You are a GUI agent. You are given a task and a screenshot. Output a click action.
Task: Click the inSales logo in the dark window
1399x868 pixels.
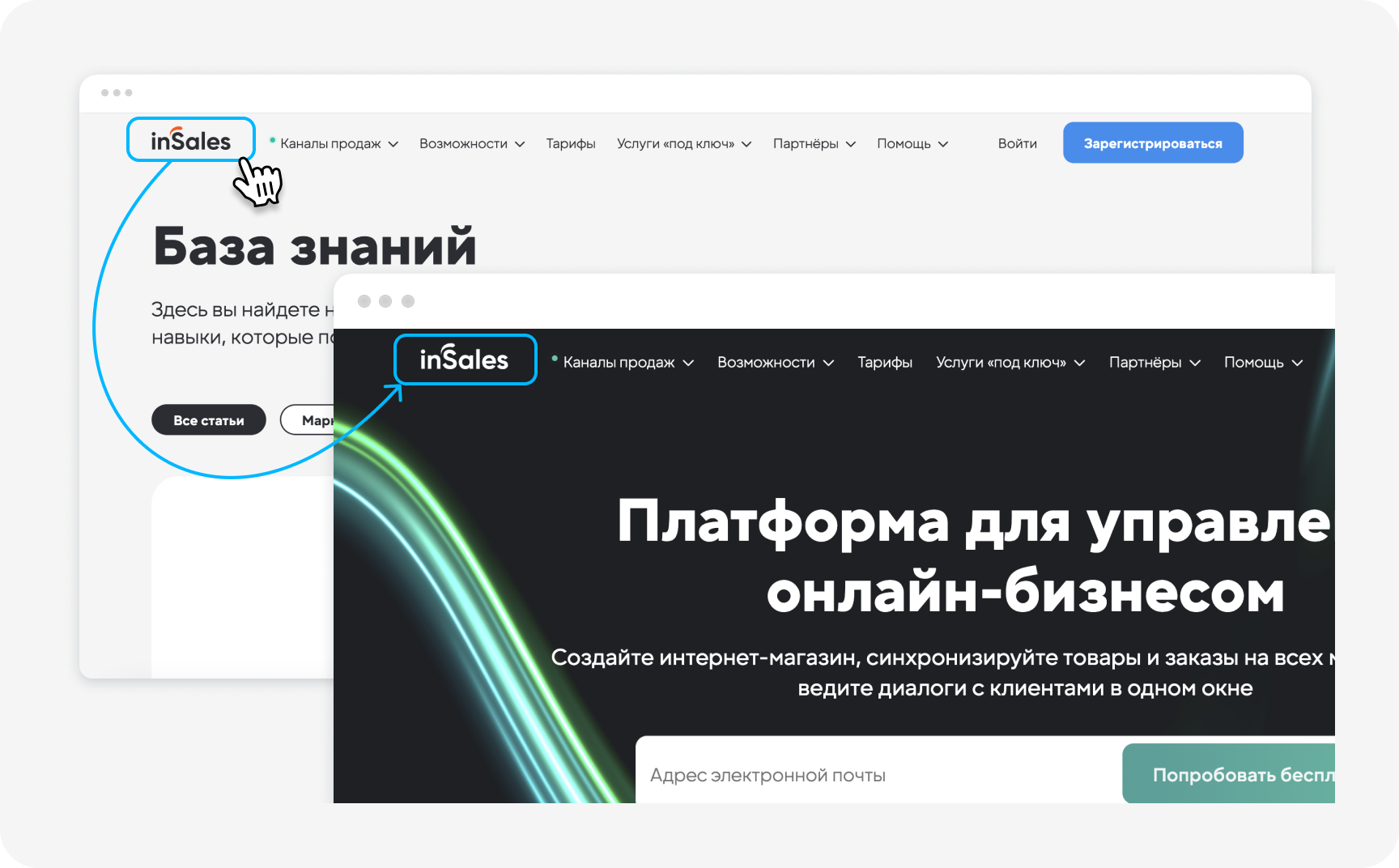tap(464, 358)
